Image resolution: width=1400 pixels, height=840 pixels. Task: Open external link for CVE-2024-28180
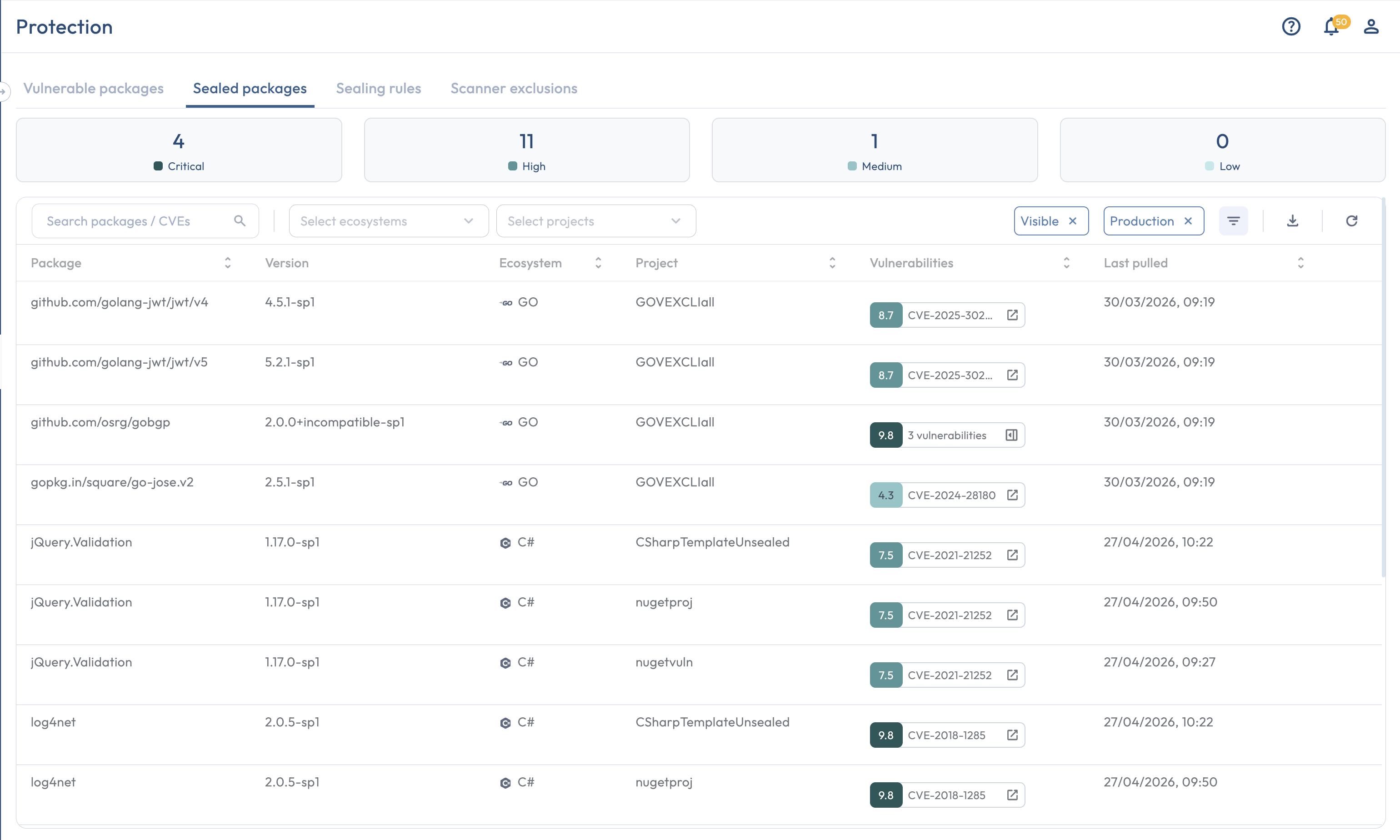tap(1012, 495)
